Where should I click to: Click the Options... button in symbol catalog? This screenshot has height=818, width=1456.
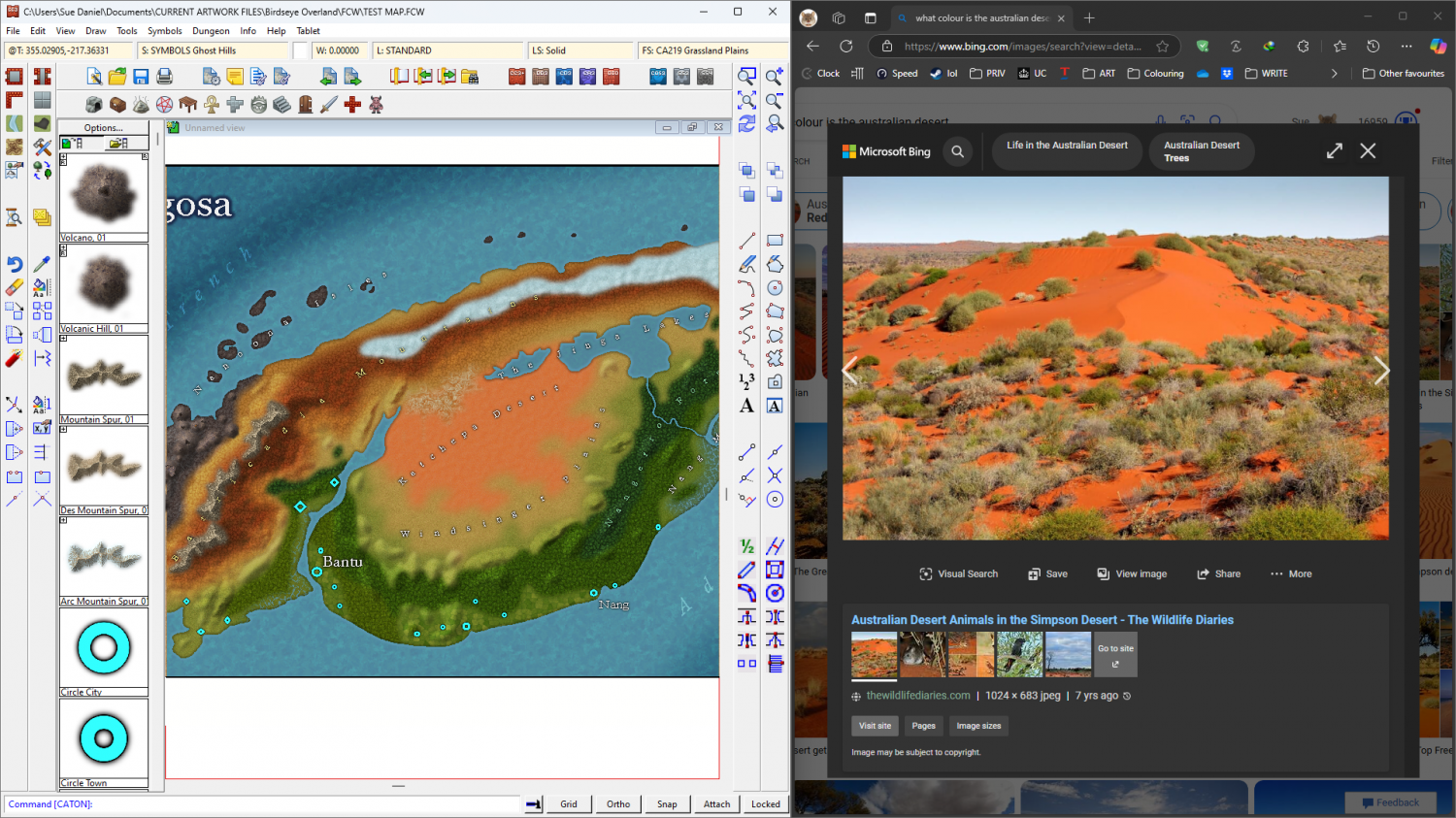click(103, 127)
